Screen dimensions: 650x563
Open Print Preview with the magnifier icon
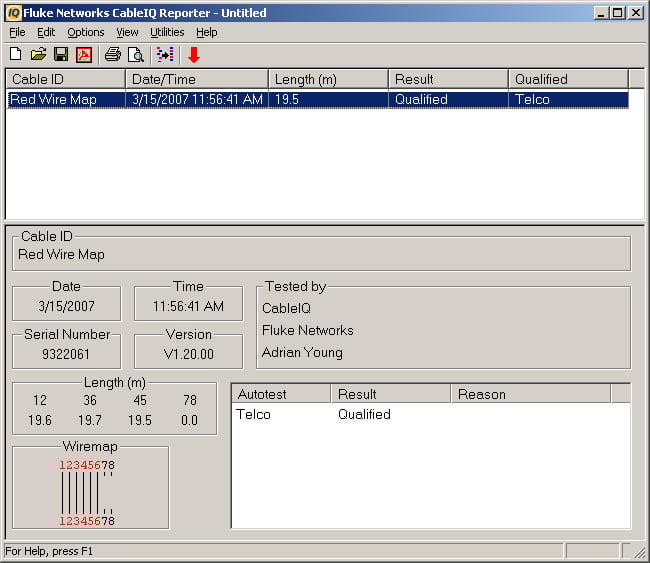click(136, 54)
